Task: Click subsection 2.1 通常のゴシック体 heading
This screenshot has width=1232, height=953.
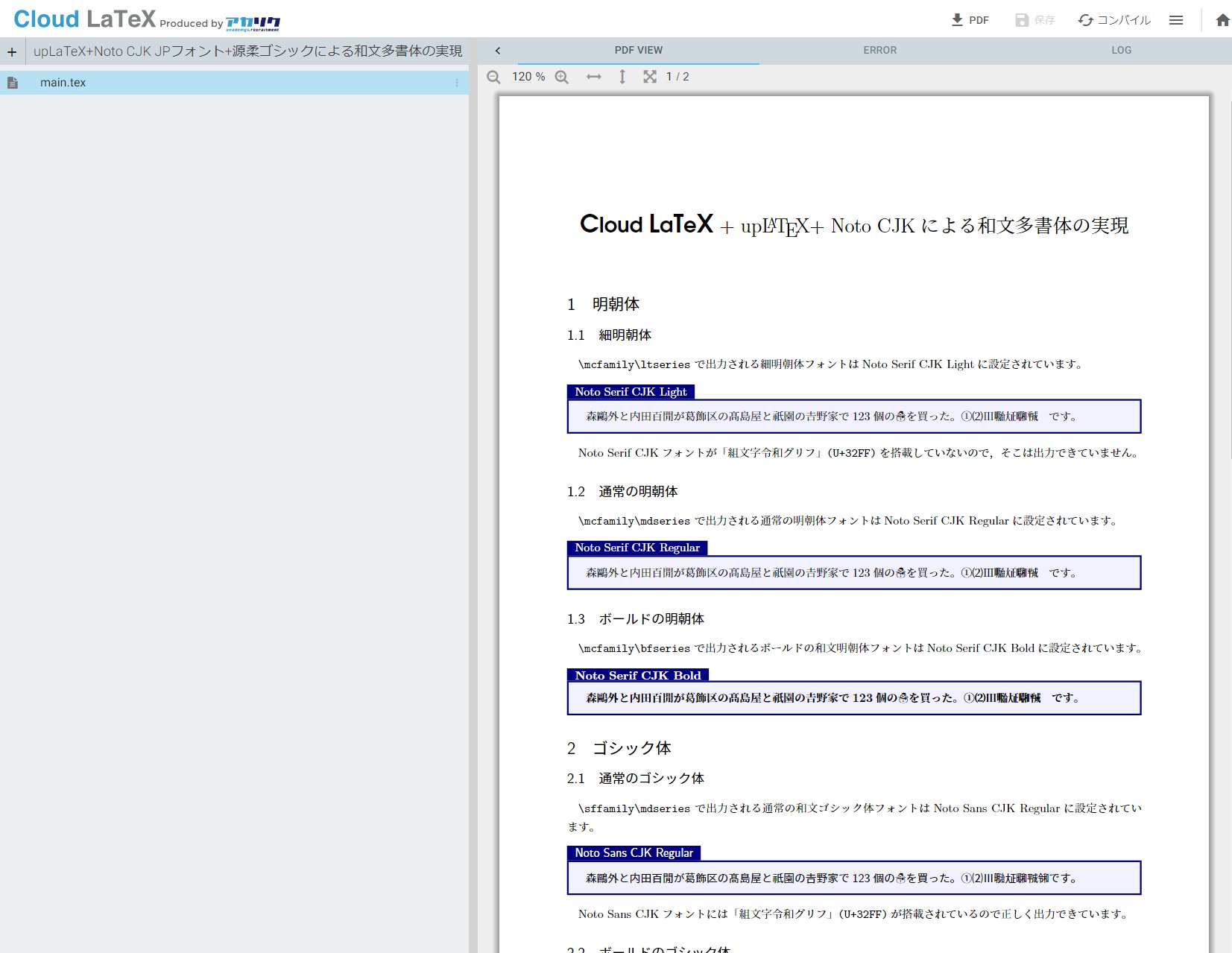Action: [635, 779]
